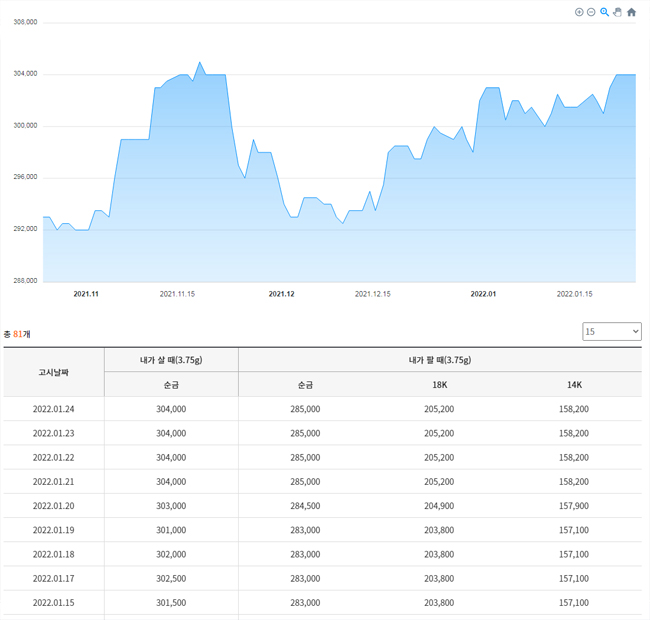Select the 14K column header
650x620 pixels.
(574, 384)
